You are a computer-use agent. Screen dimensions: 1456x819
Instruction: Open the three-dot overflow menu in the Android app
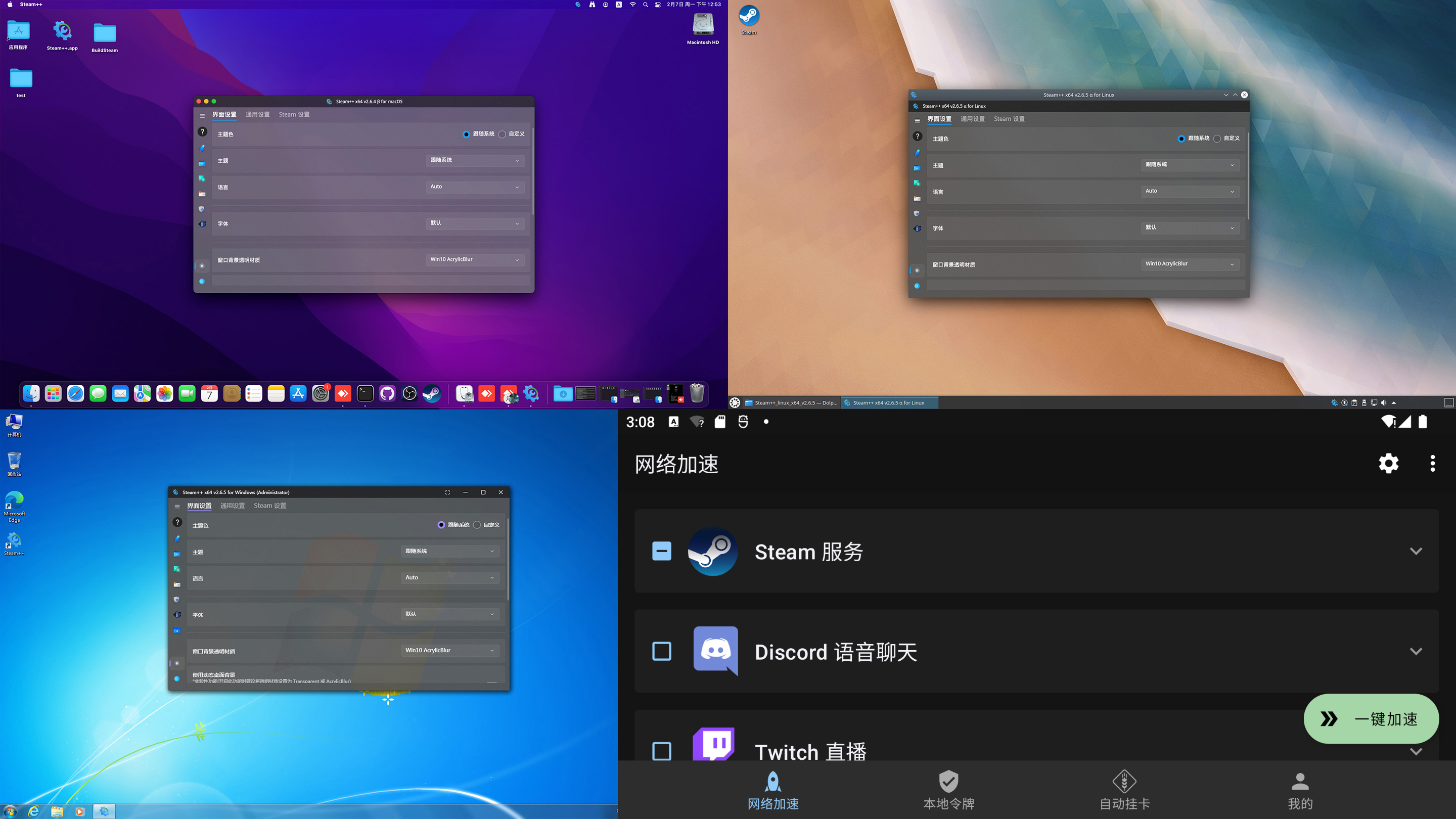pos(1432,464)
